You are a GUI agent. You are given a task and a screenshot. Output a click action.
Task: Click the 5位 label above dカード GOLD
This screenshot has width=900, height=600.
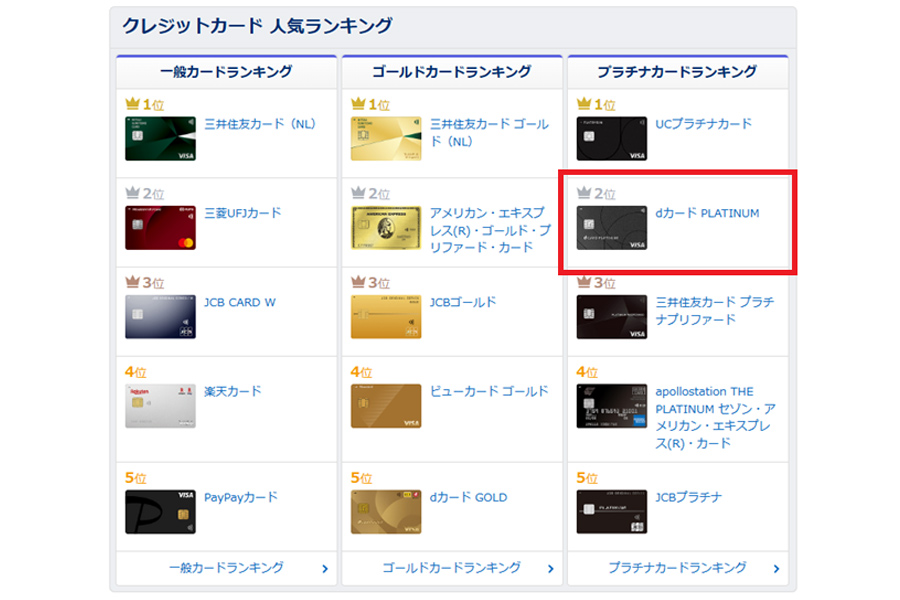point(361,478)
